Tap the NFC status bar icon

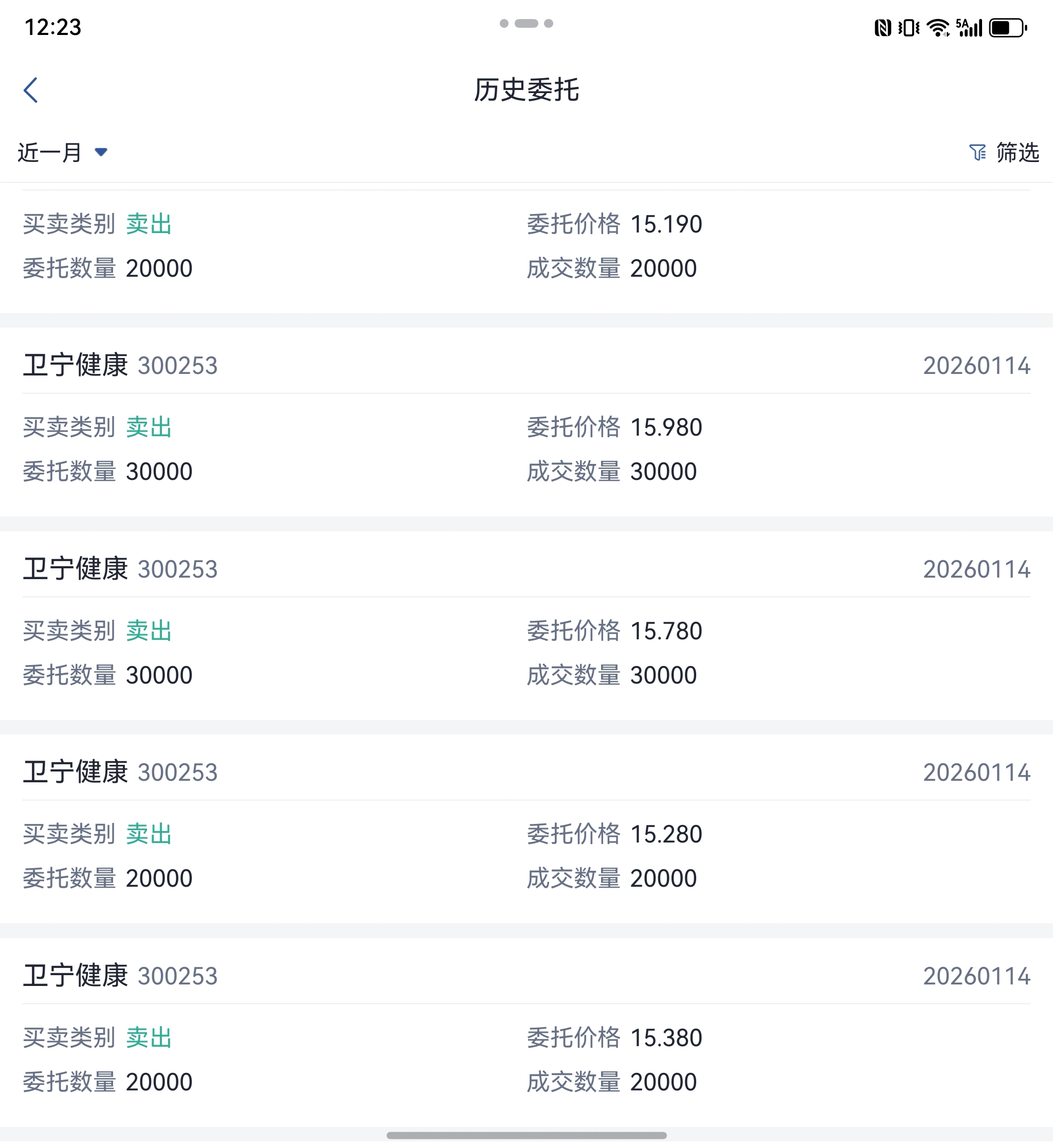point(883,27)
